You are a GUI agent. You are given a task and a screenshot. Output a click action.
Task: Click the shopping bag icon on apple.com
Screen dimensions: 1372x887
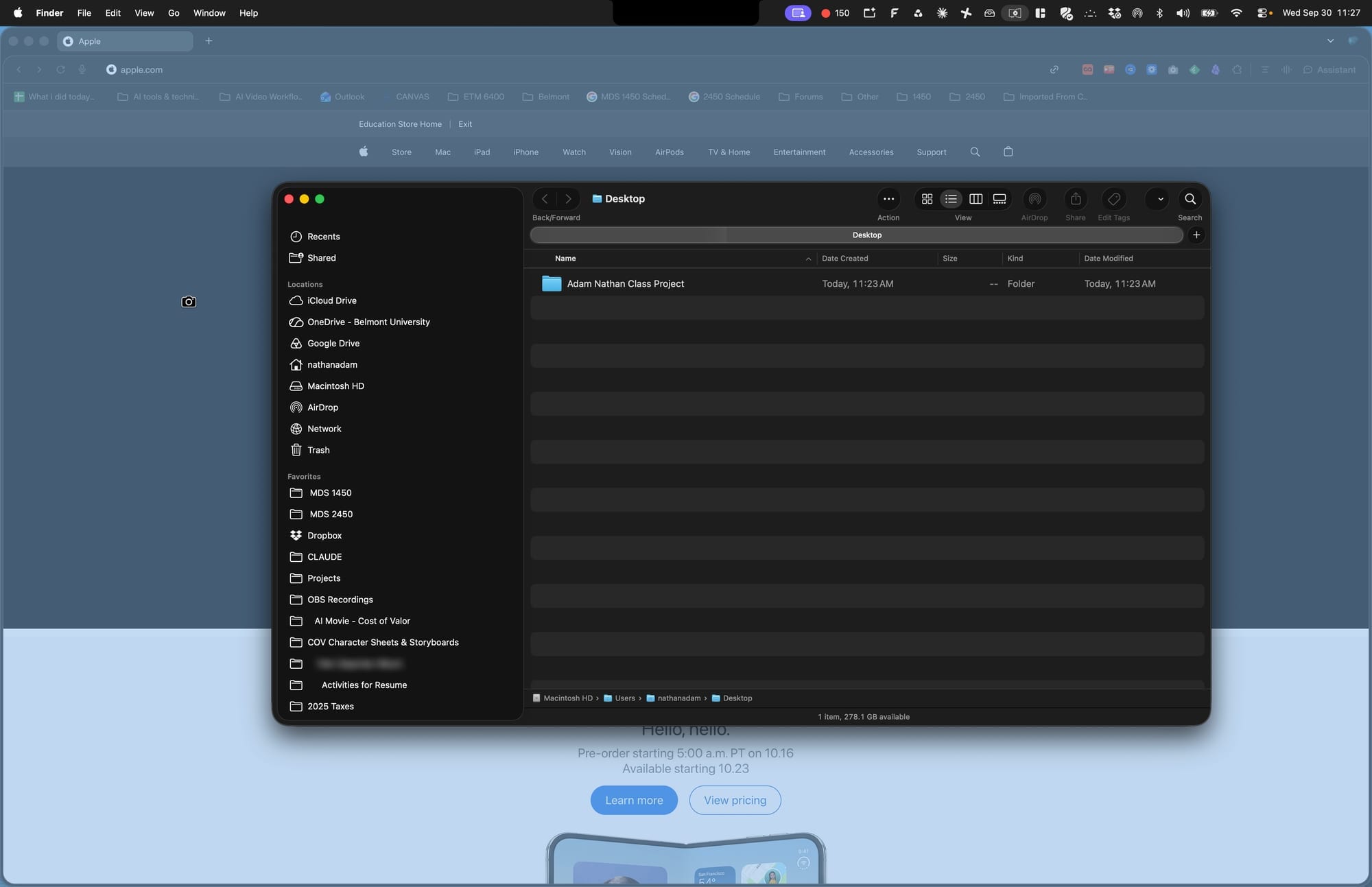coord(1008,152)
